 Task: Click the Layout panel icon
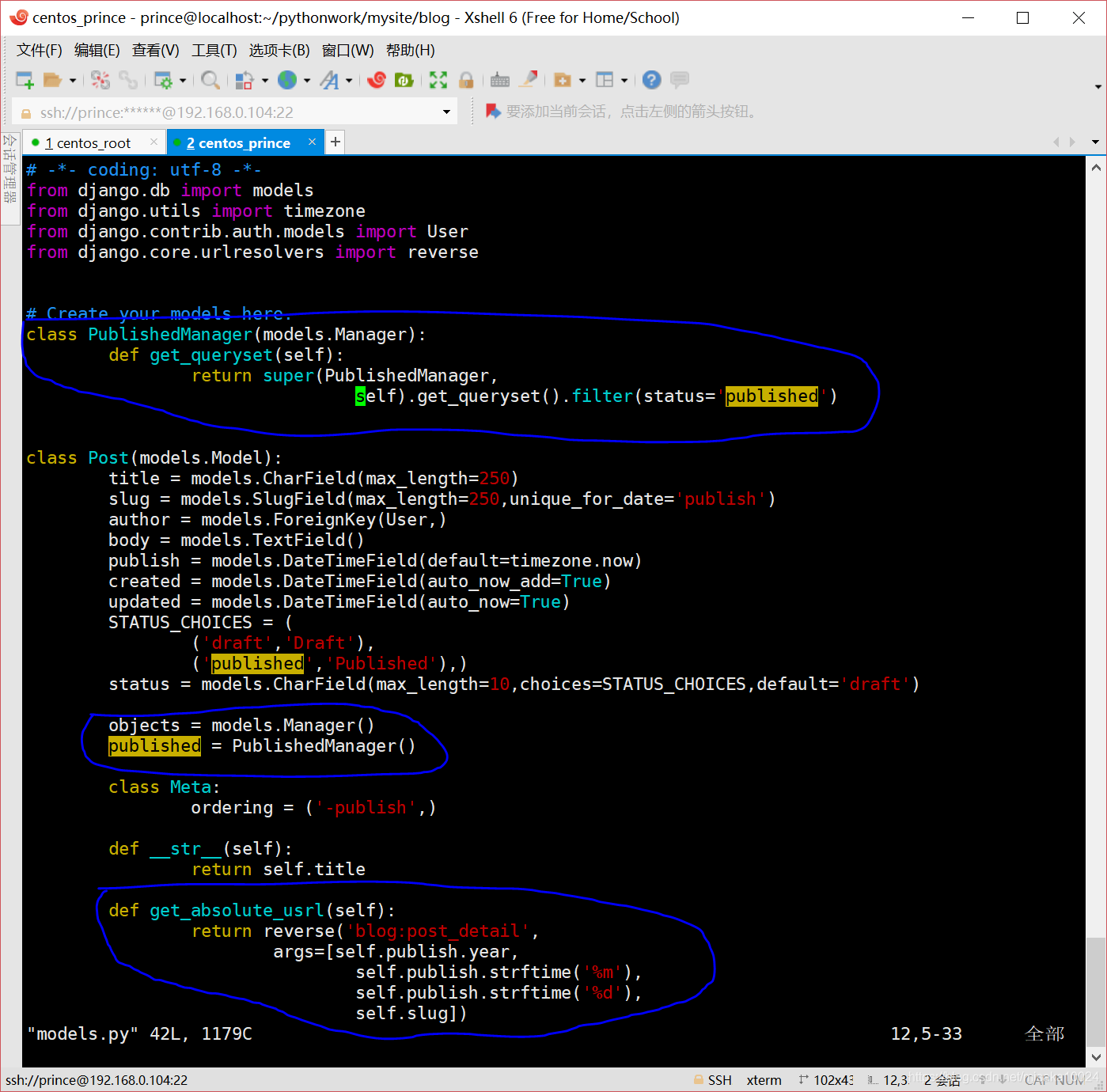(605, 80)
